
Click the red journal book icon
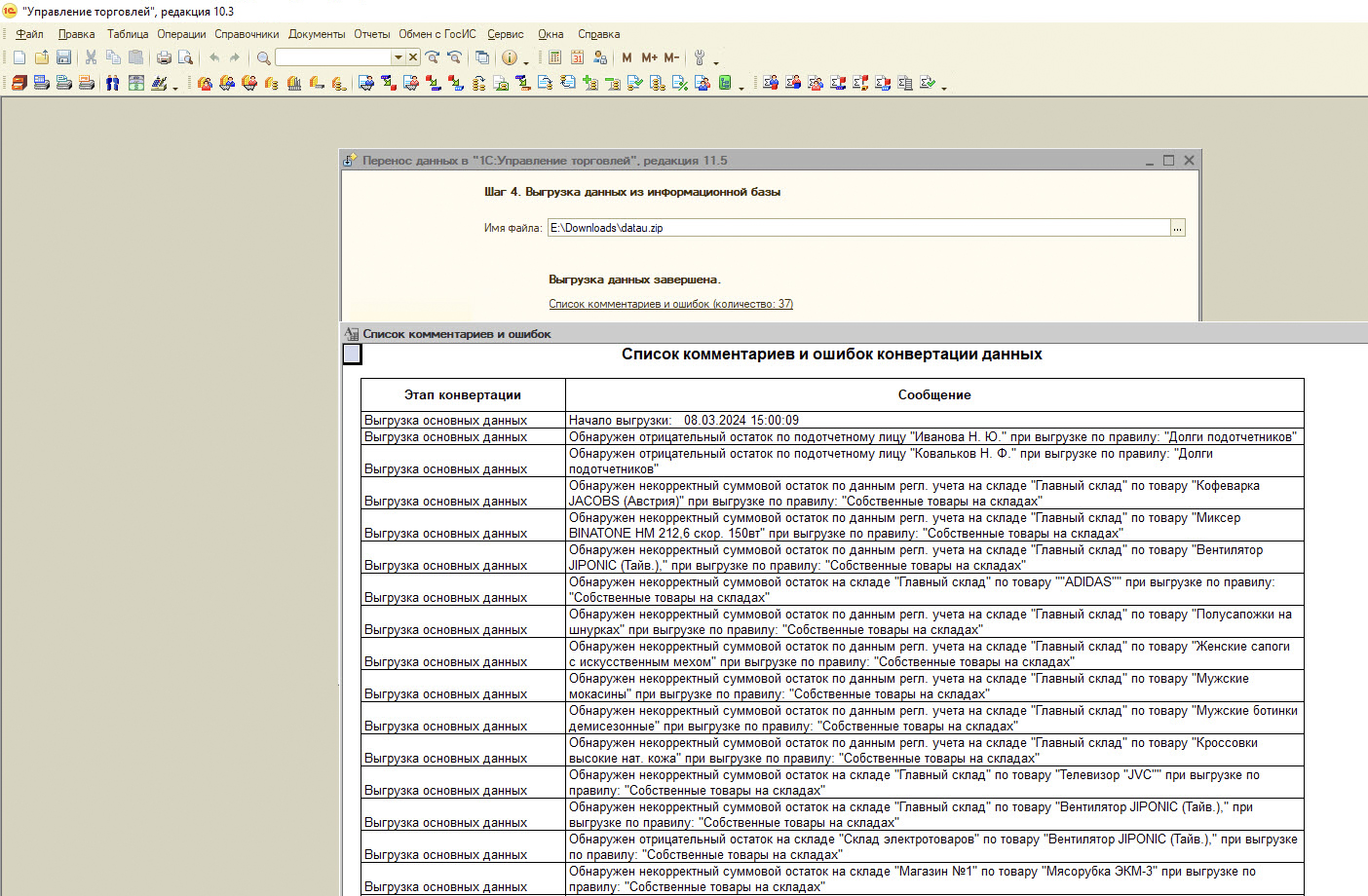click(x=19, y=83)
